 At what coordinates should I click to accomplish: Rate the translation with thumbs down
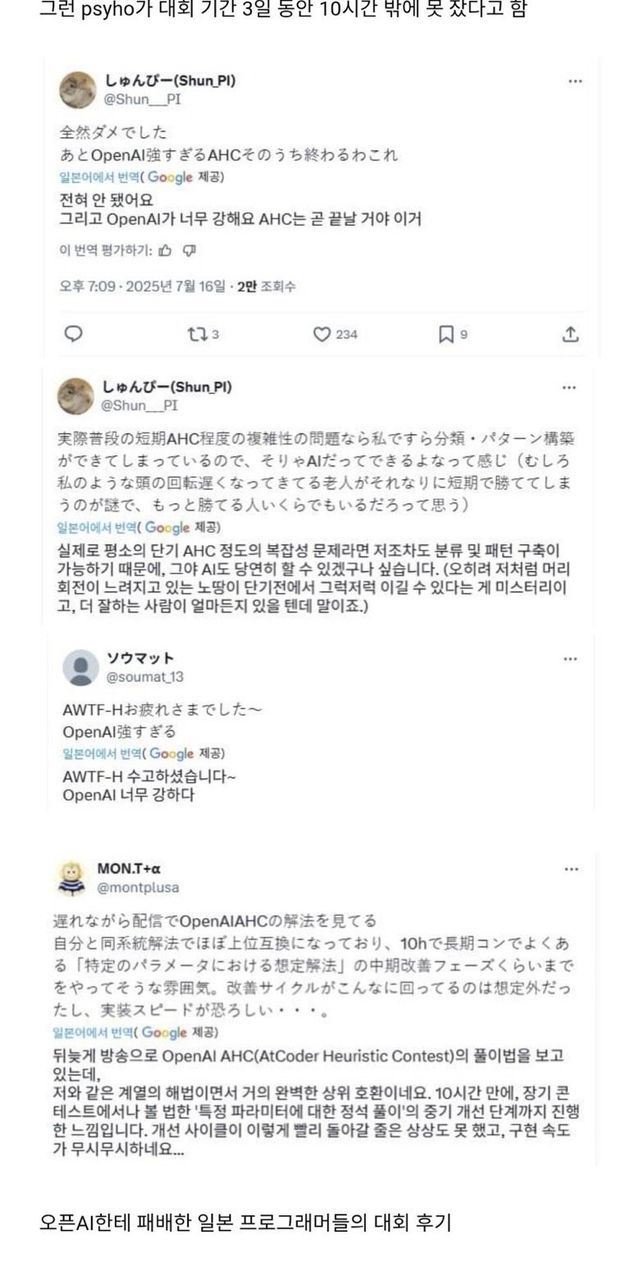point(189,250)
